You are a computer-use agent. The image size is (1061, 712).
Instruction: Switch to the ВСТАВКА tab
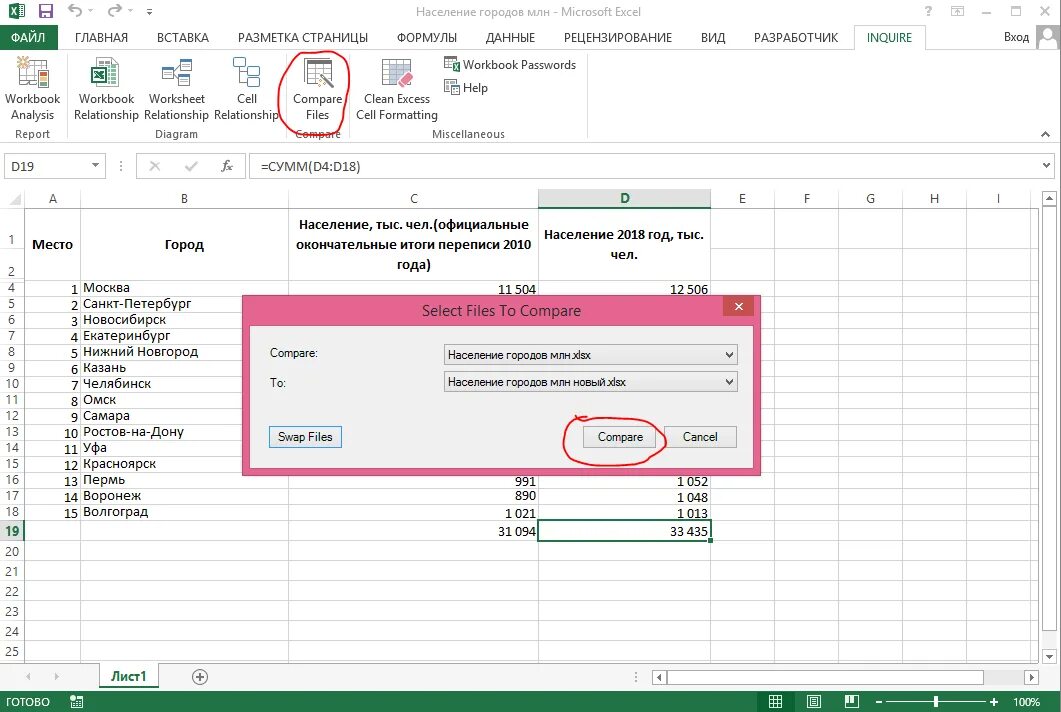[183, 38]
